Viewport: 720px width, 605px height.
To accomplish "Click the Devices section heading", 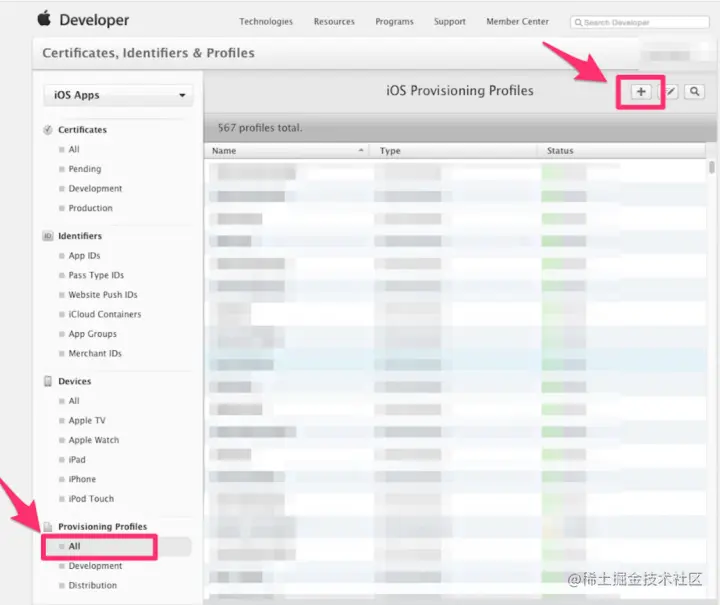I will pos(74,381).
